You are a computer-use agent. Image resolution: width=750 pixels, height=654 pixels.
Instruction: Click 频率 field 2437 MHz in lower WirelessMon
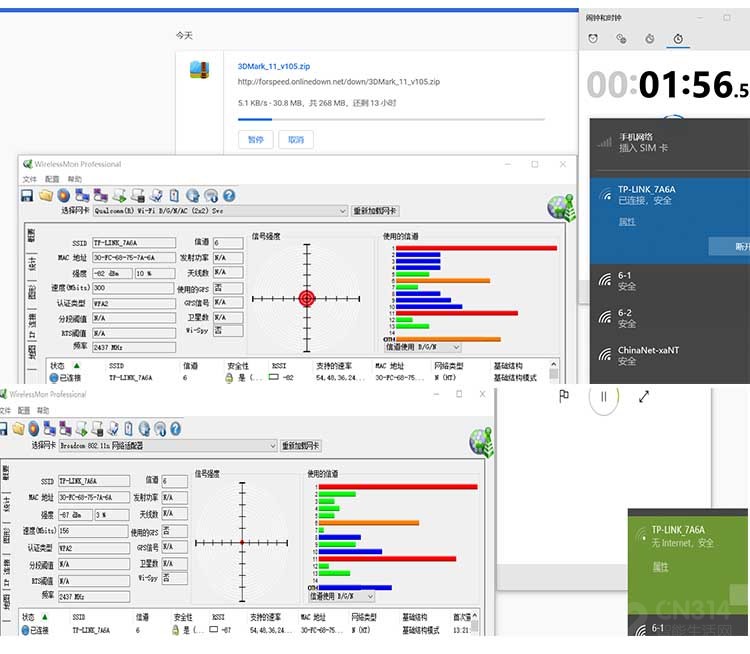(x=94, y=597)
